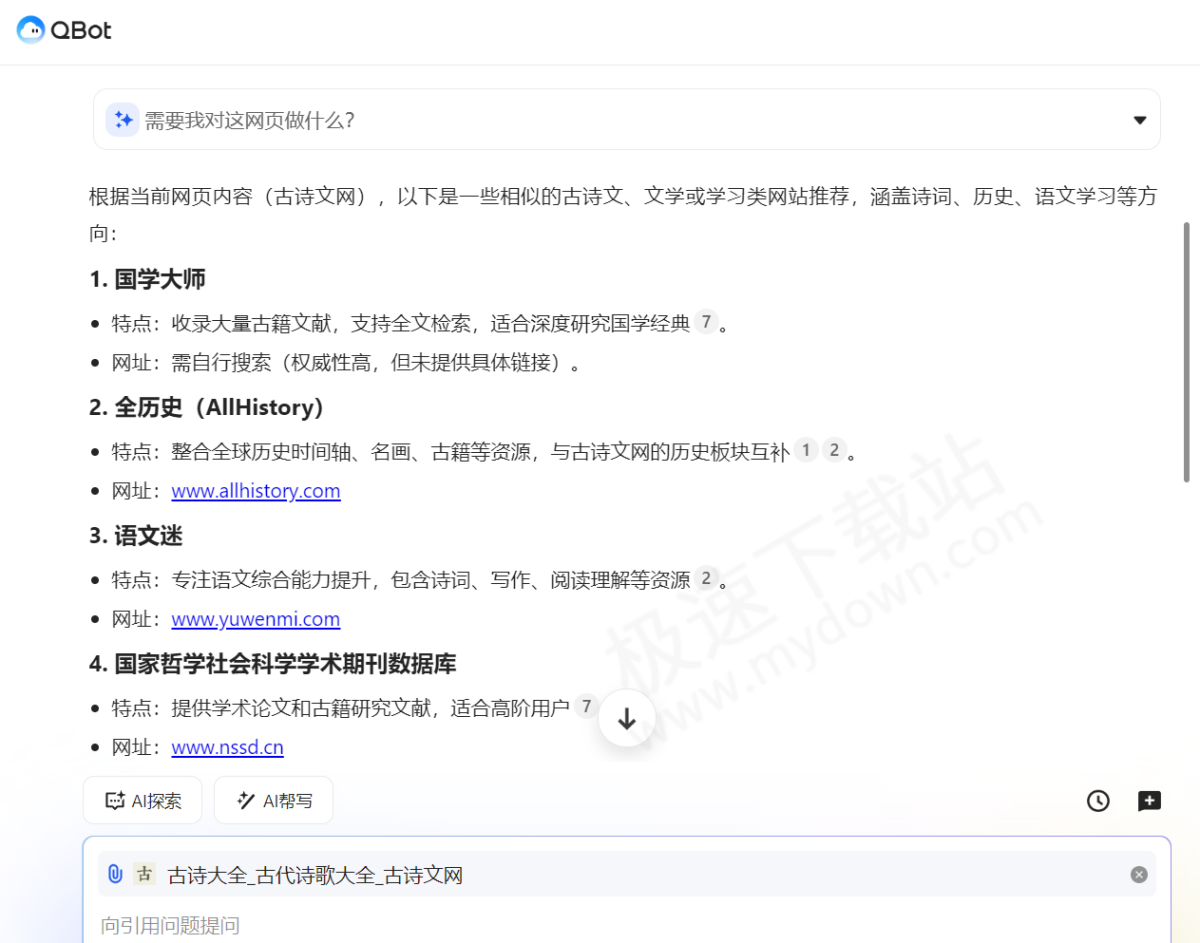Click citation marker 7 after 国学大师 description
Screen dimensions: 1200x943
(x=707, y=322)
